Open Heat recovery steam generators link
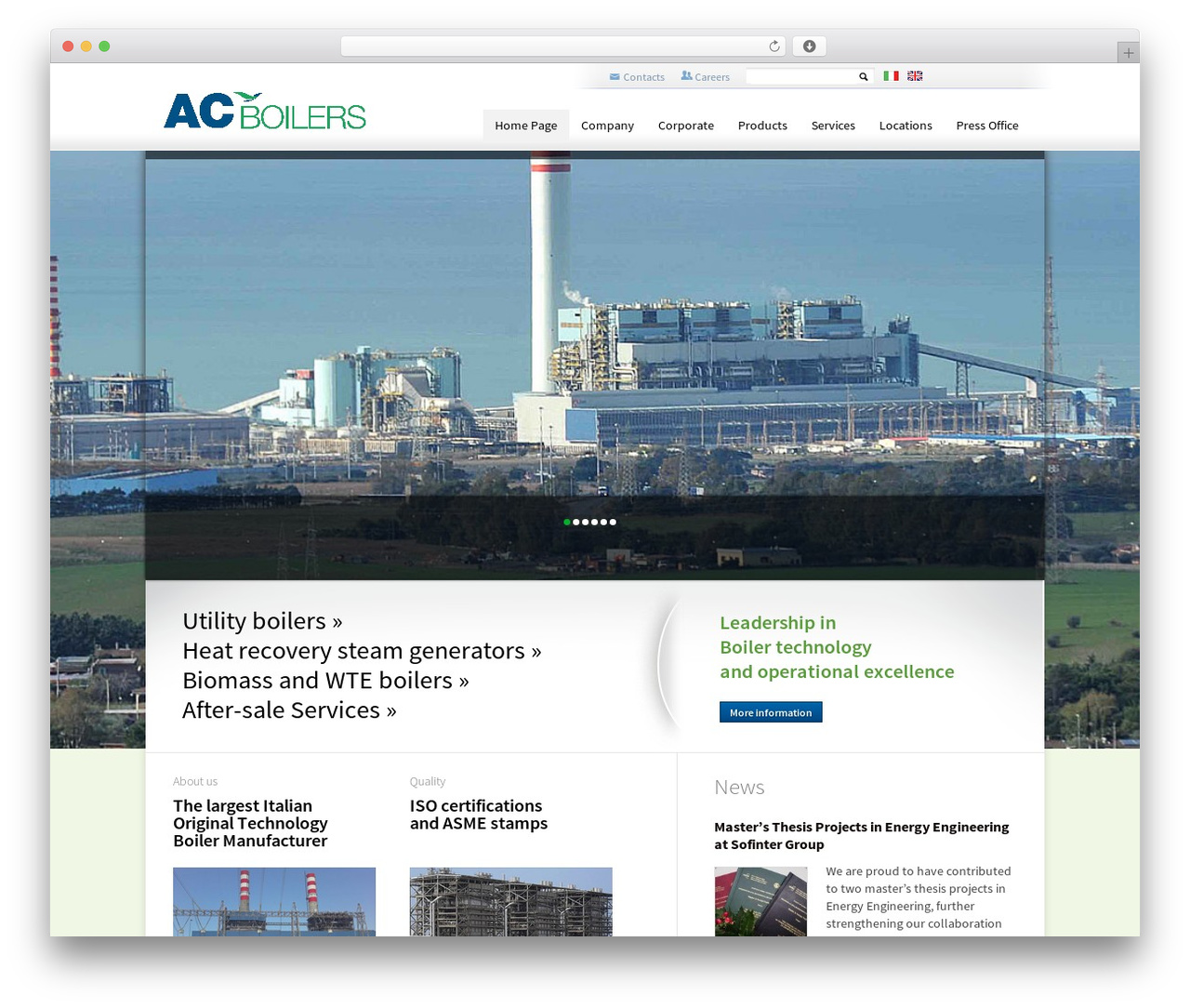This screenshot has height=1008, width=1190. pos(362,651)
